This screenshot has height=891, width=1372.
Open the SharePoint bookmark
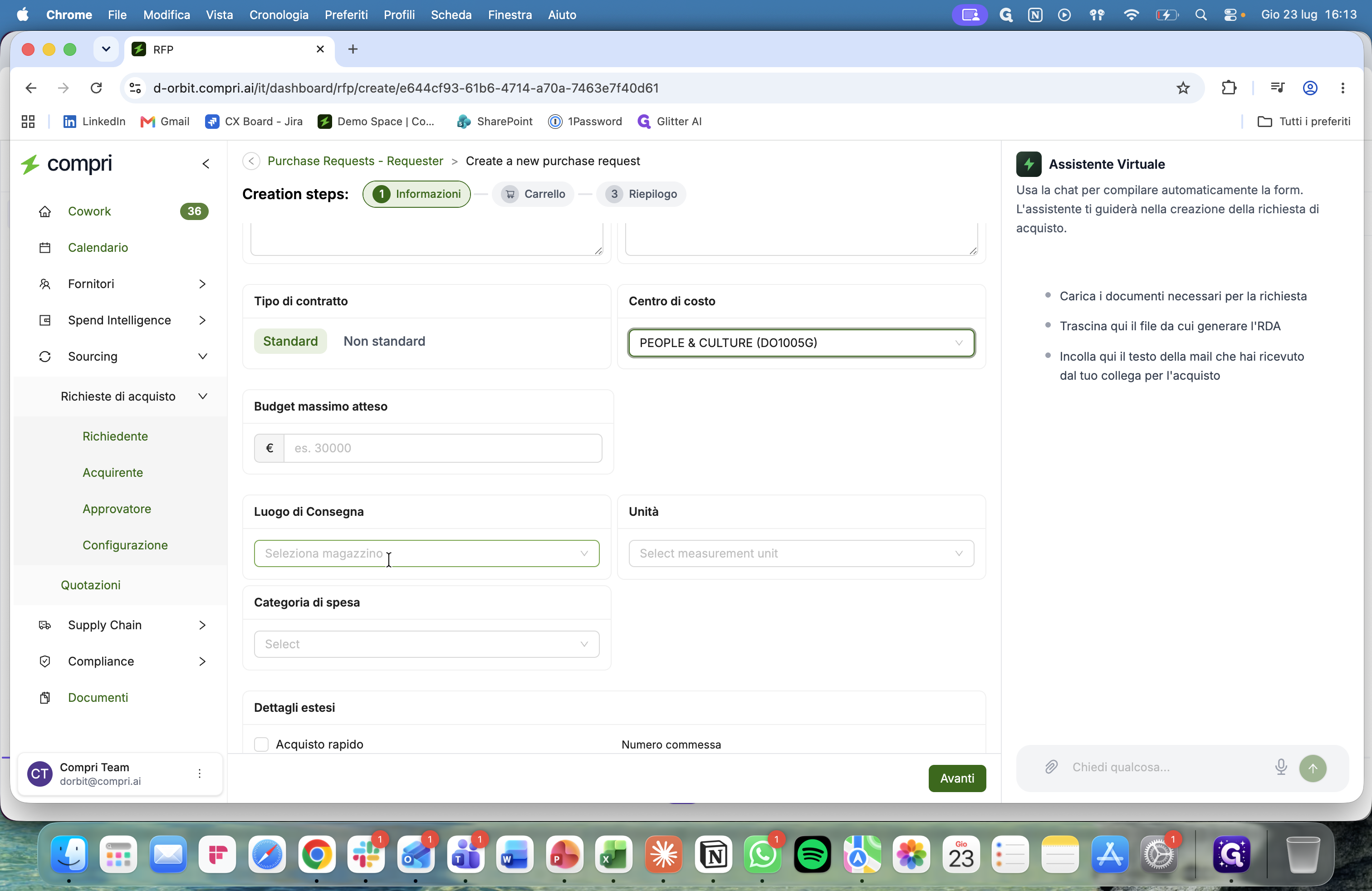[x=495, y=122]
